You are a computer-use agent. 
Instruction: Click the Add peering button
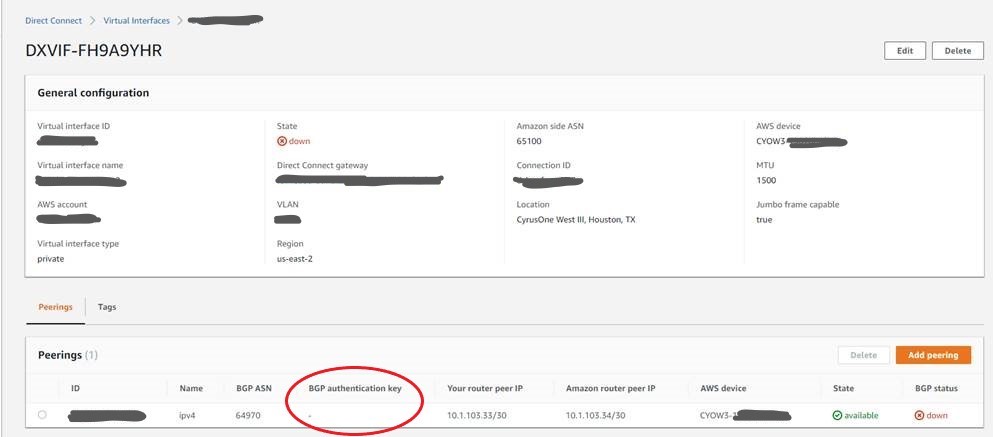(x=934, y=355)
